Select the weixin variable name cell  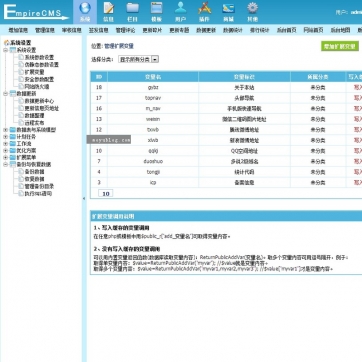click(x=153, y=119)
